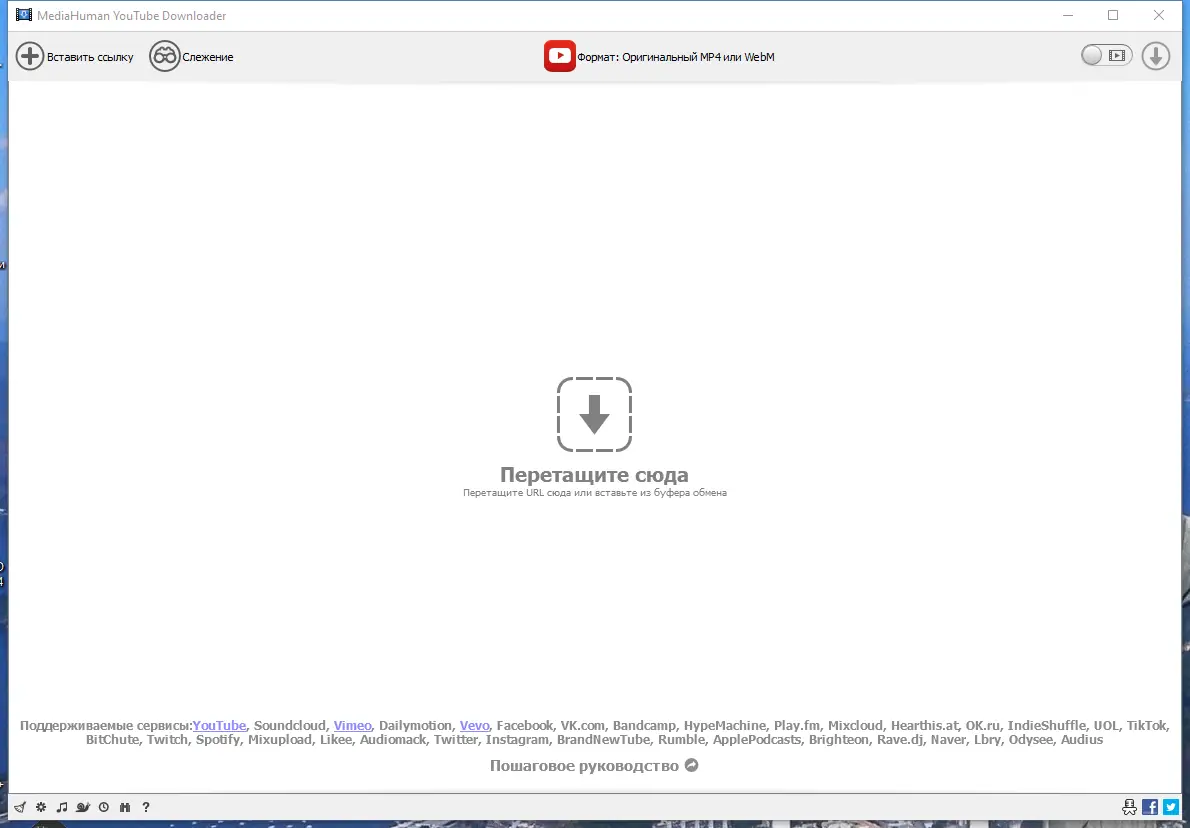
Task: Click the Instagram service name
Action: coord(517,739)
